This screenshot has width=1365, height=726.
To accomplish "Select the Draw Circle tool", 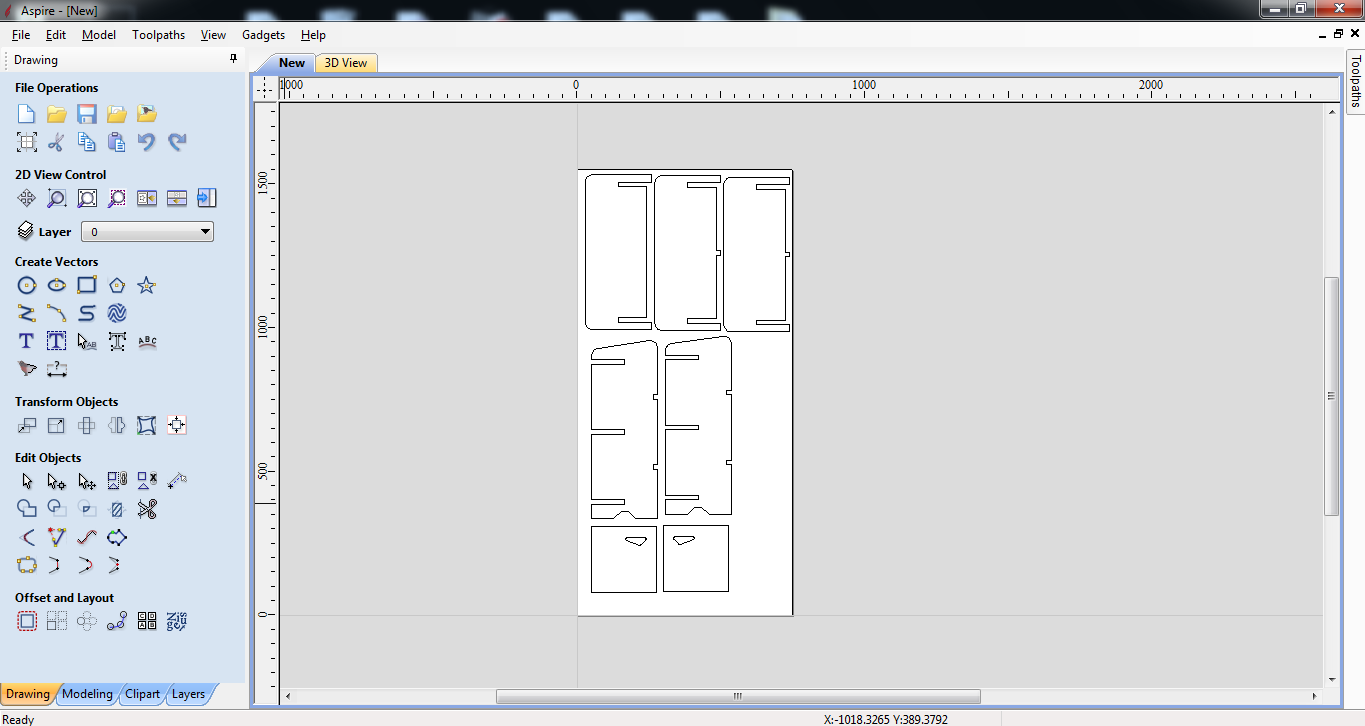I will tap(27, 285).
